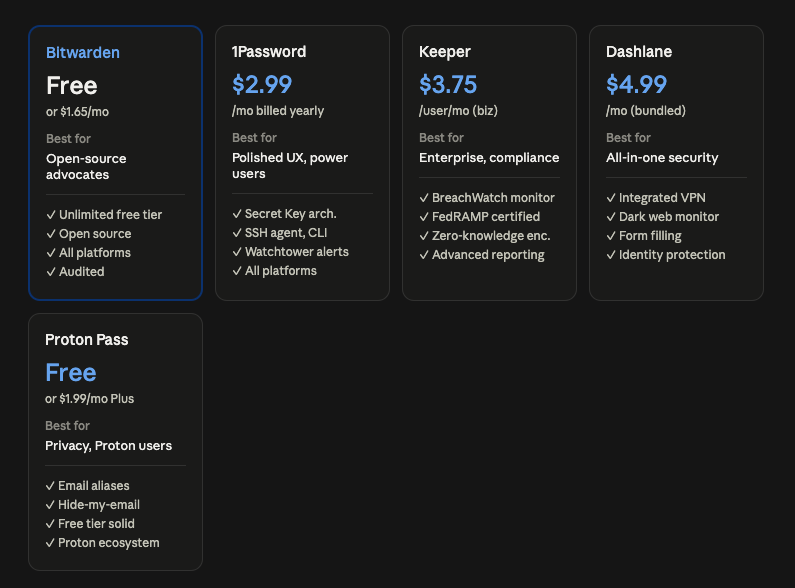795x588 pixels.
Task: Click checkmark beside BreachWatch monitor
Action: (424, 198)
